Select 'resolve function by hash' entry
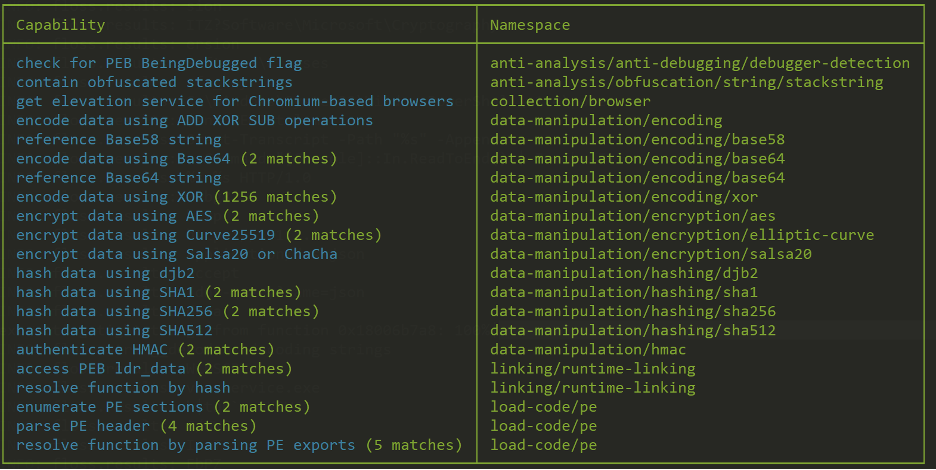Screen dimensions: 936x470 pos(123,388)
